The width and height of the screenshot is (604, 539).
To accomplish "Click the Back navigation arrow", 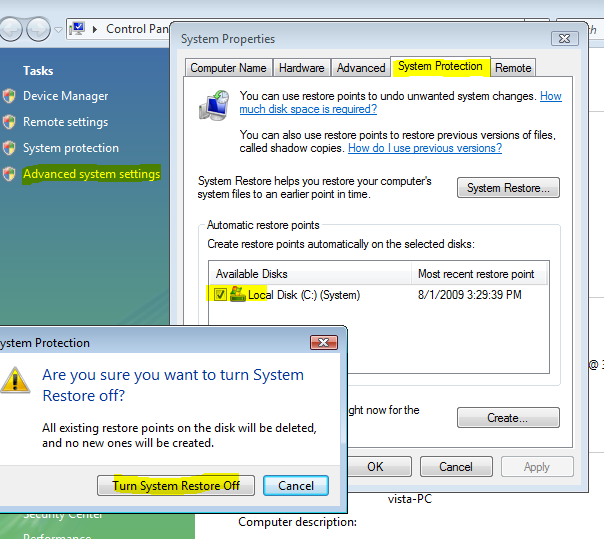I will coord(10,29).
